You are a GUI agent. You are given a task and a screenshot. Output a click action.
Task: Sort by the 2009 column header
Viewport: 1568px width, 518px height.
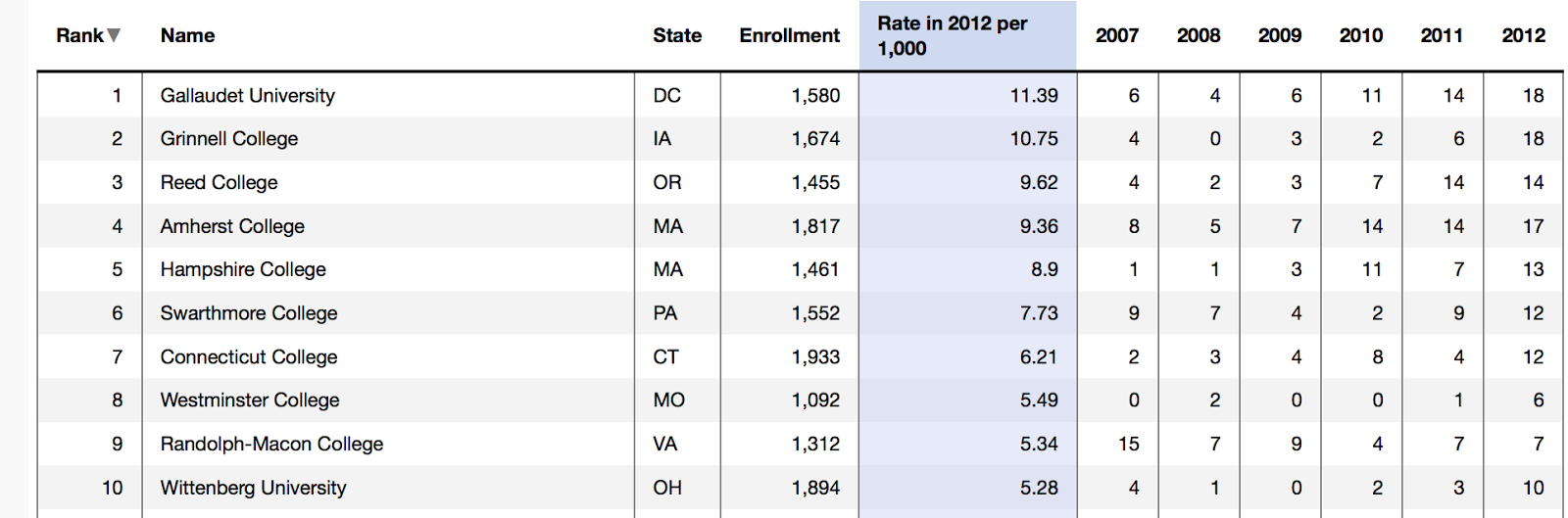pyautogui.click(x=1280, y=35)
